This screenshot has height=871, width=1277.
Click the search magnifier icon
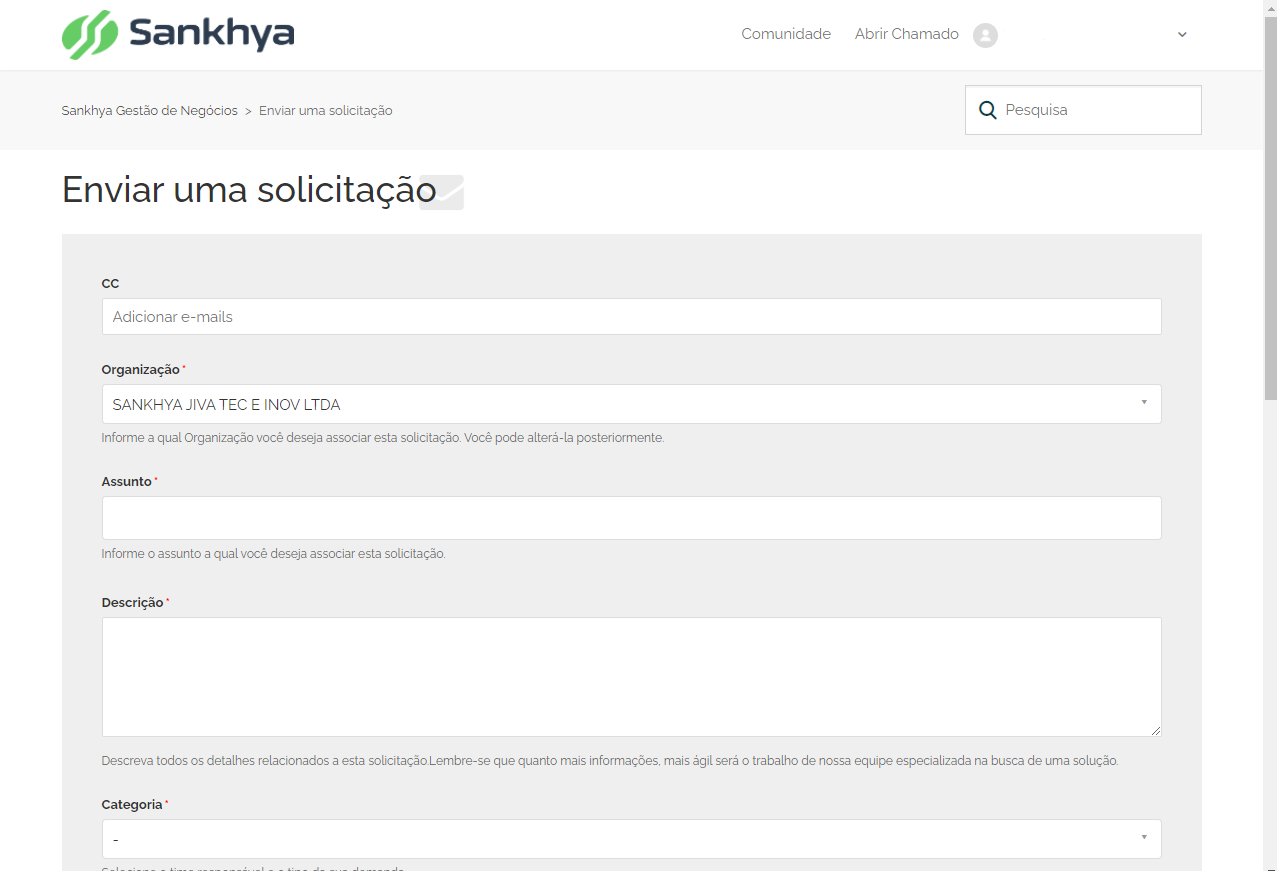tap(987, 110)
